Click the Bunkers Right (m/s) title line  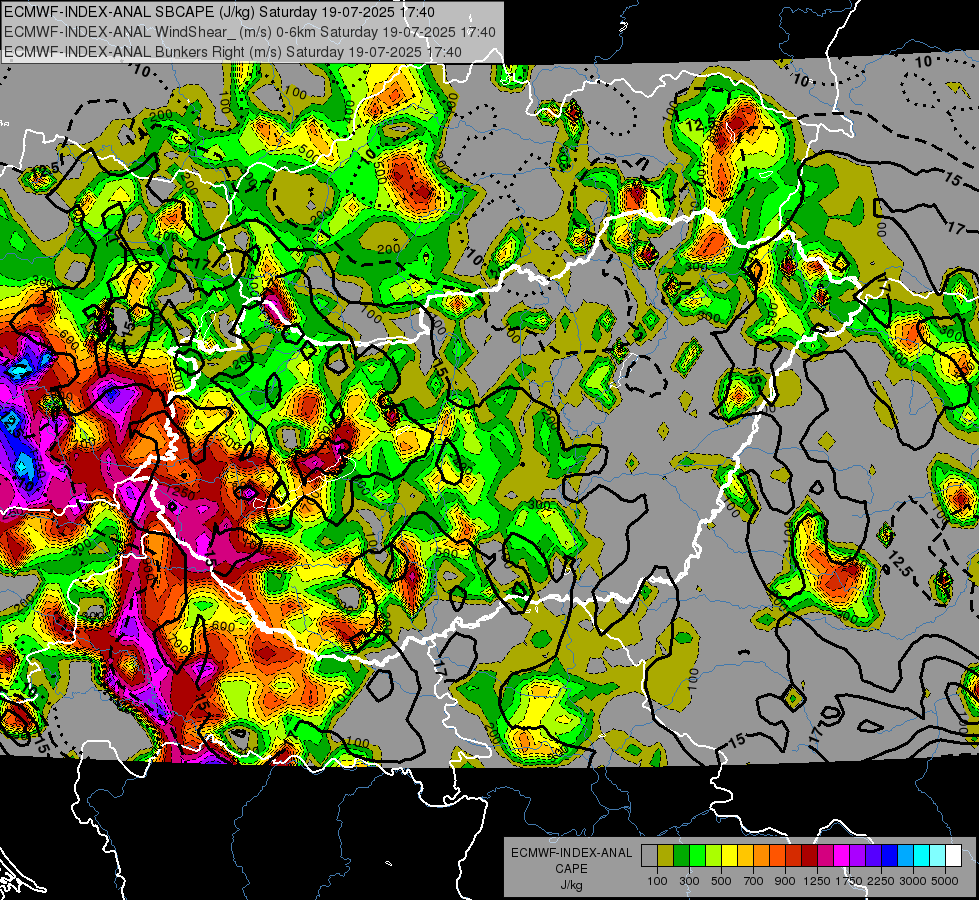[233, 52]
